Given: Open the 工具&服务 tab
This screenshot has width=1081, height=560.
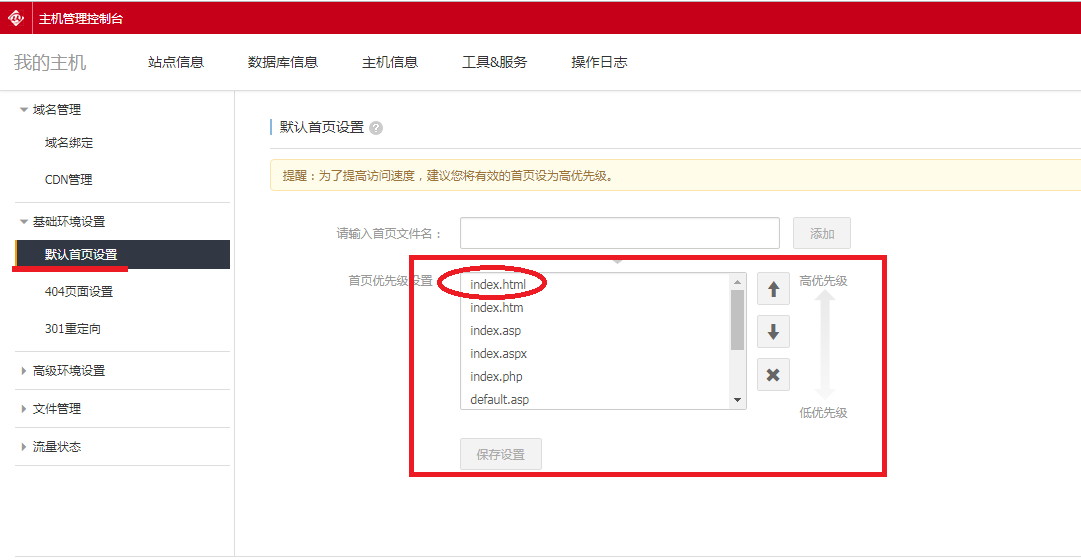Looking at the screenshot, I should 494,62.
